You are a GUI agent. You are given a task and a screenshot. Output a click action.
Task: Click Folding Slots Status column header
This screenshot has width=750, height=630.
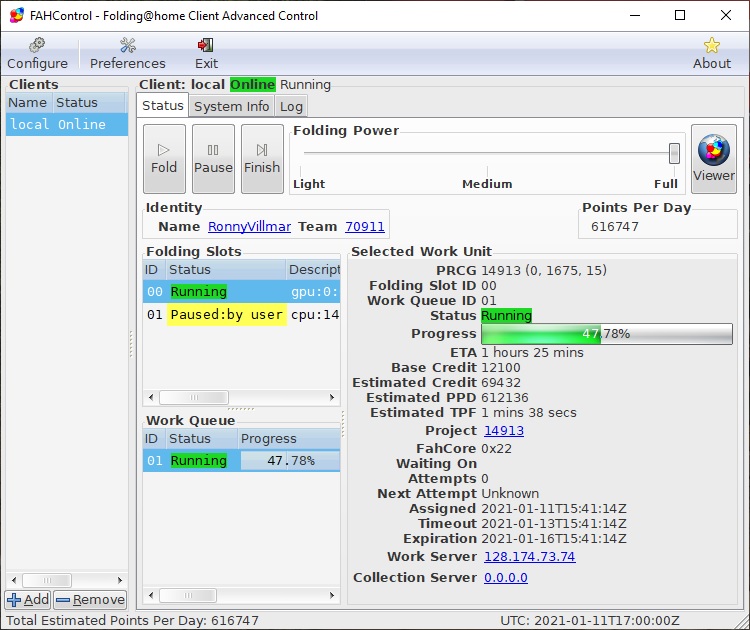coord(225,269)
